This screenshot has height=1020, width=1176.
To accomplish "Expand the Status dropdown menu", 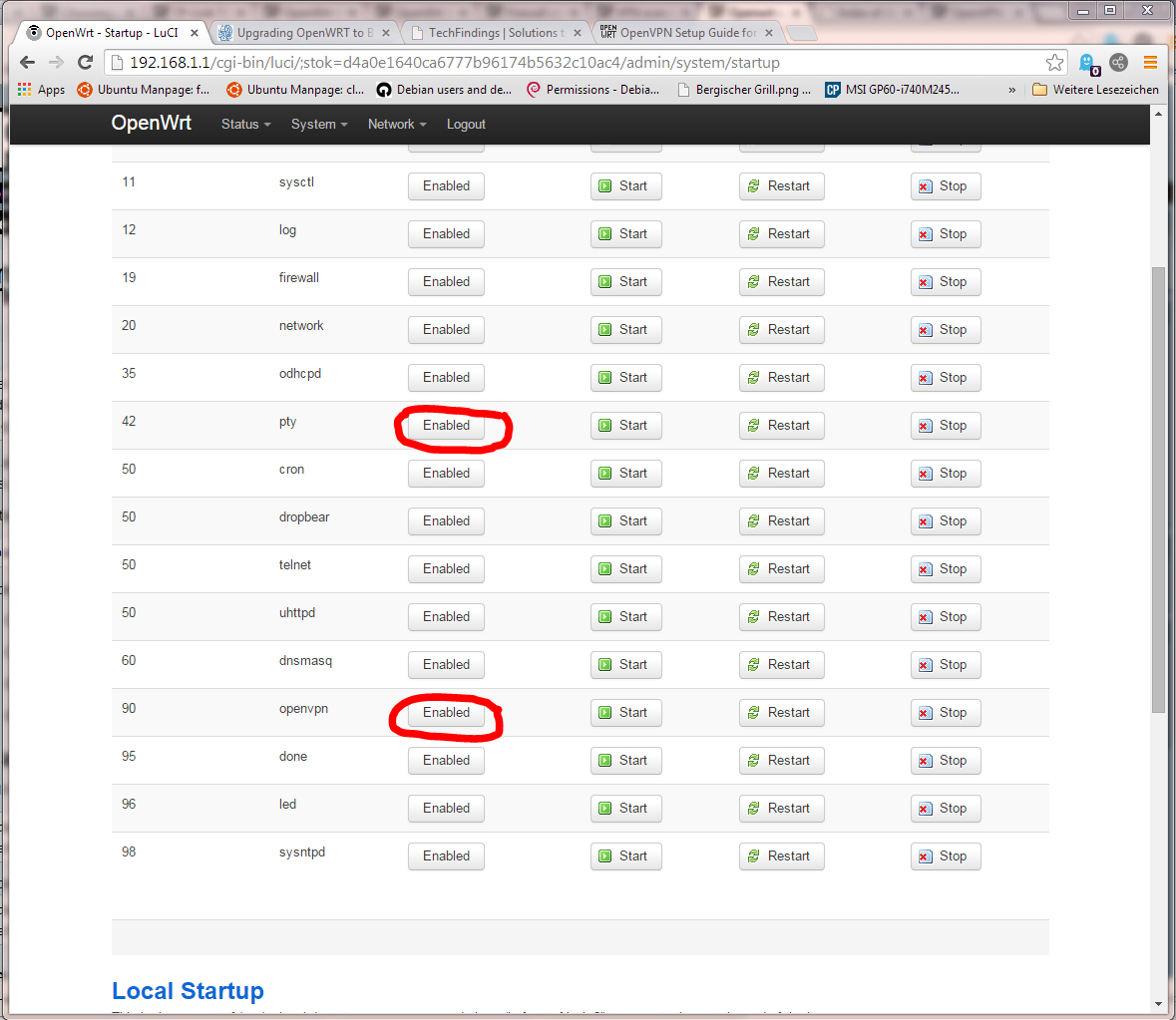I will [245, 125].
